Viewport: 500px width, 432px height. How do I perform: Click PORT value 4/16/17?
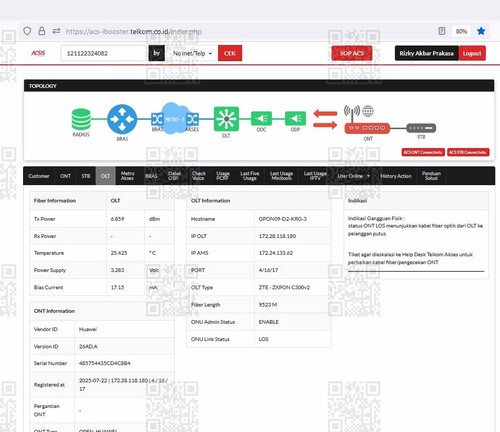tap(268, 270)
